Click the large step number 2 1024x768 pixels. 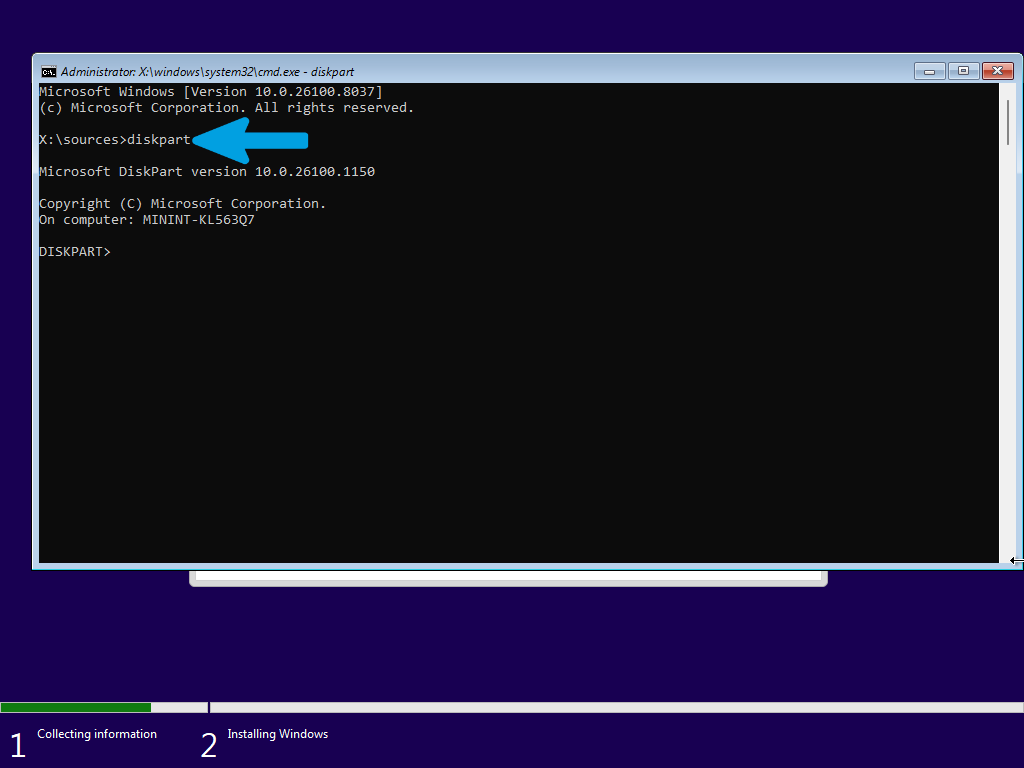(208, 745)
